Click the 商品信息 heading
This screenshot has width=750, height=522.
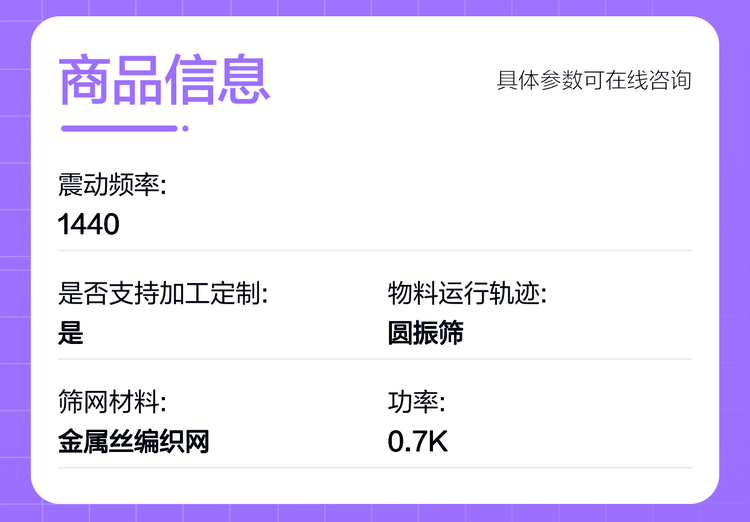pos(165,80)
